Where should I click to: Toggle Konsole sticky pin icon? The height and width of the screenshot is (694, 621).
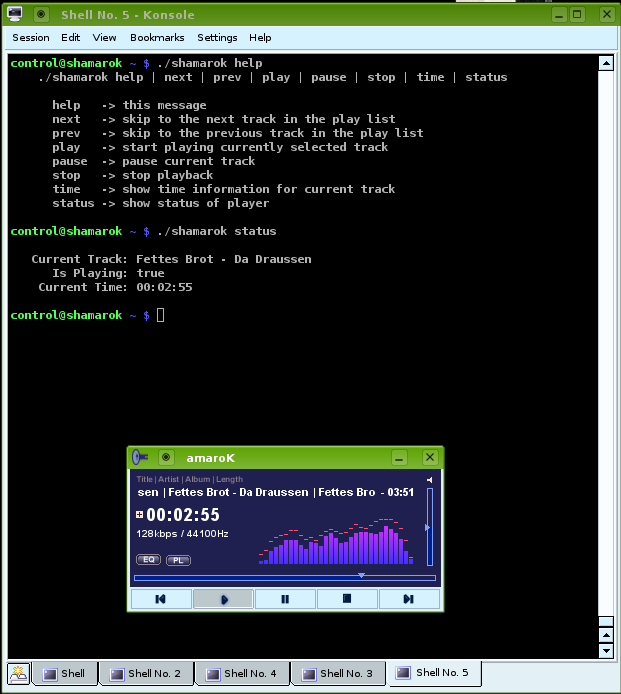point(41,15)
